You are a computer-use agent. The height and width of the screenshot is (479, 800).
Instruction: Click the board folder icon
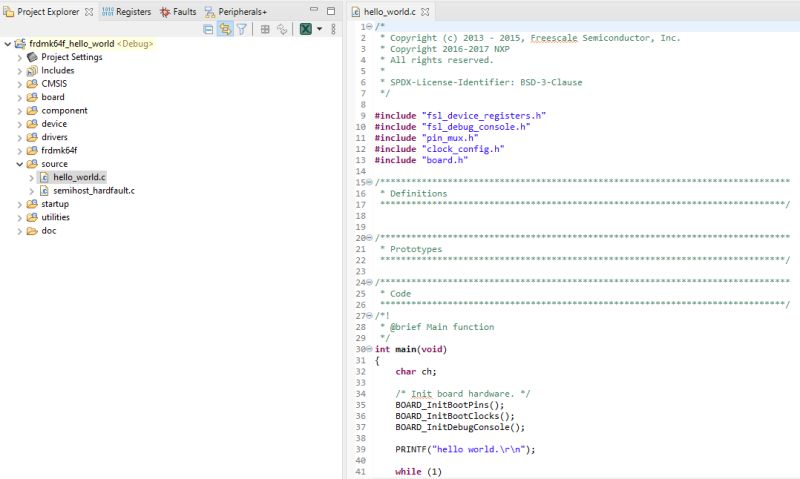(32, 97)
